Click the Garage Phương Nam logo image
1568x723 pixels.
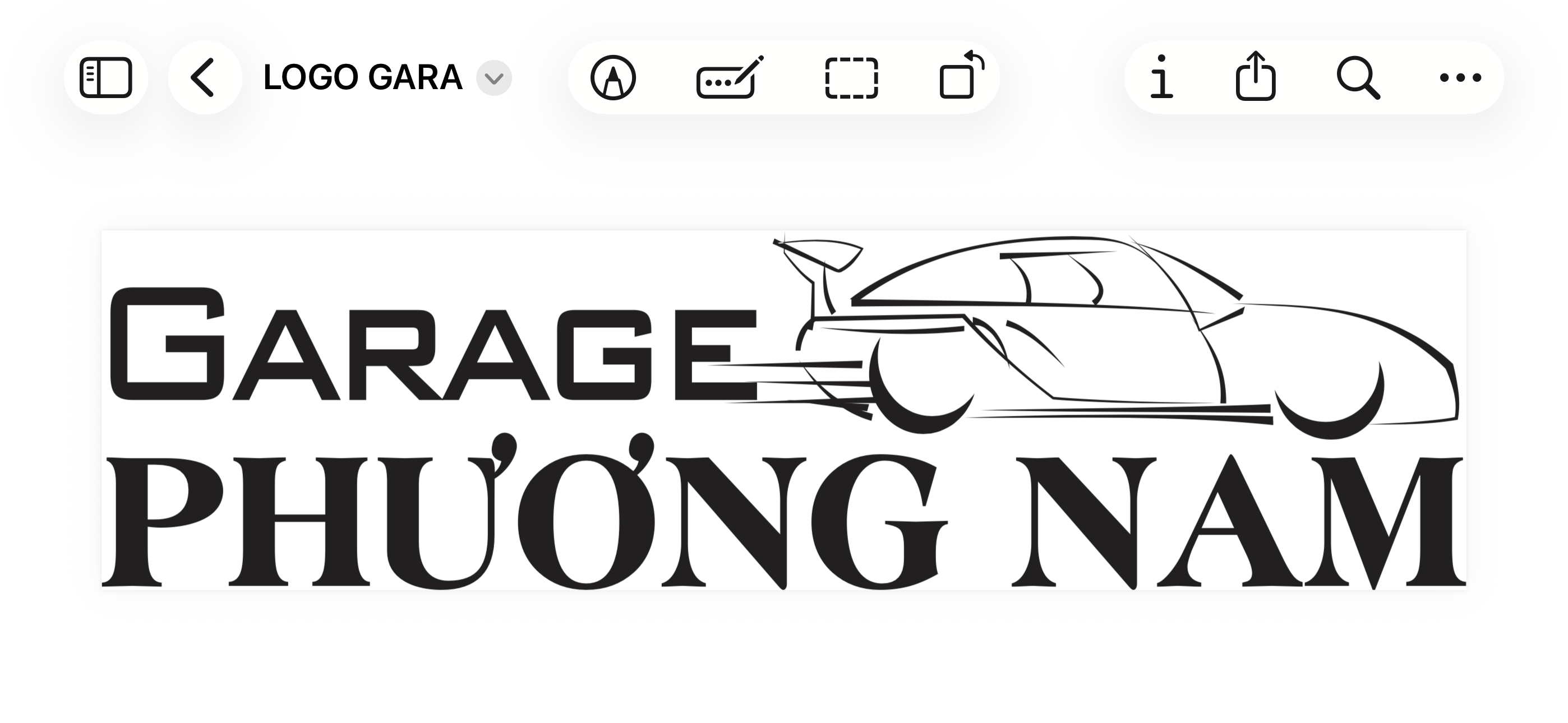click(x=784, y=410)
